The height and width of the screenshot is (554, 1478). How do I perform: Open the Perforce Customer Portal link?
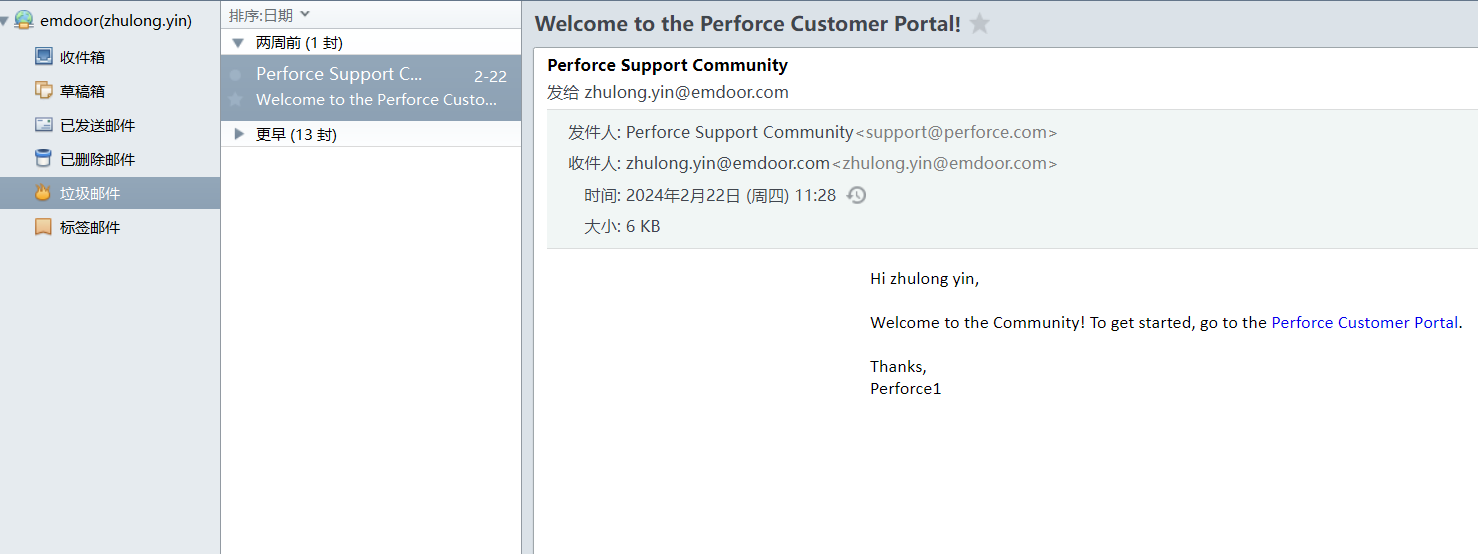coord(1364,322)
